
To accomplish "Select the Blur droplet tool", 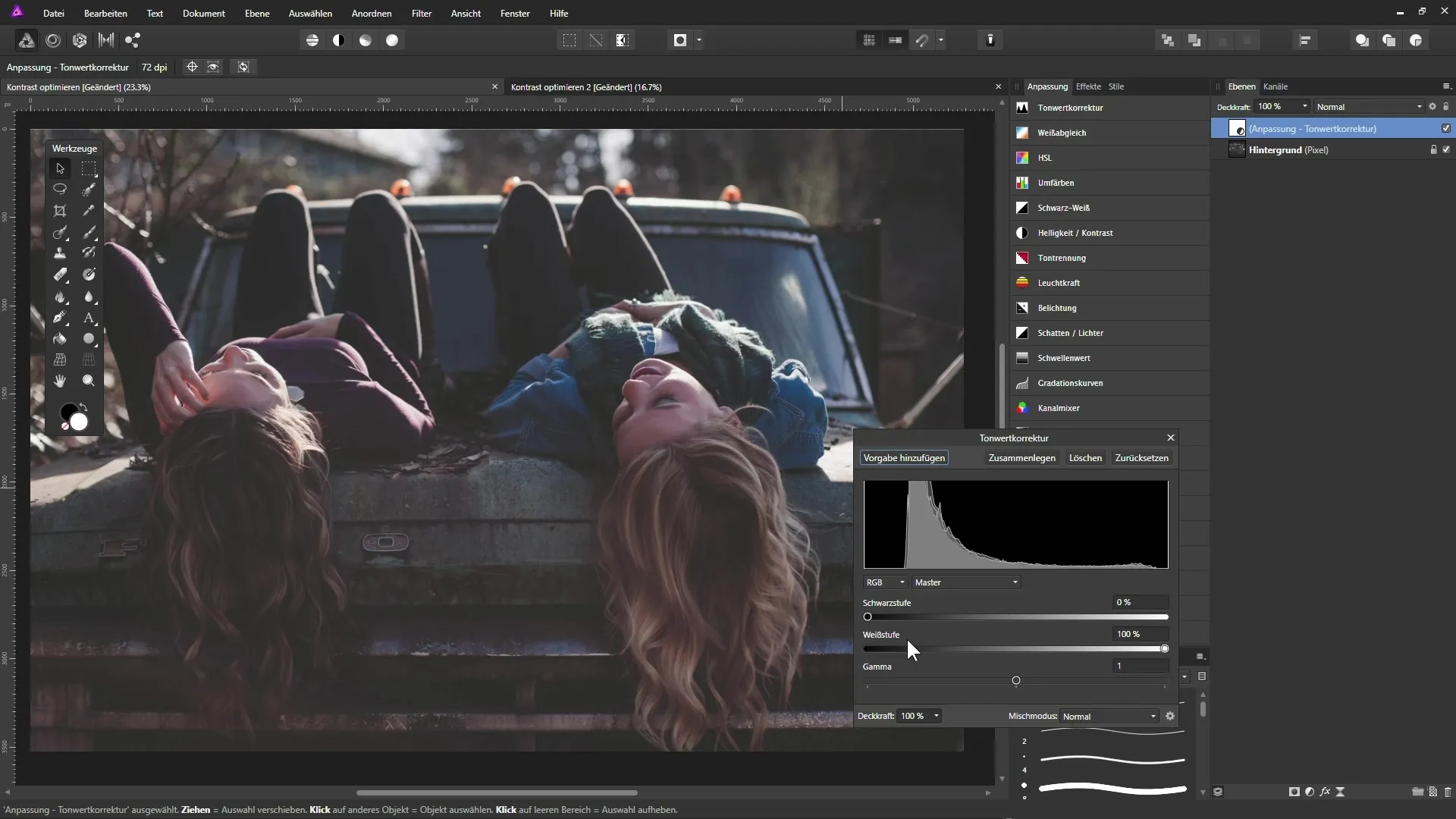I will pos(89,297).
